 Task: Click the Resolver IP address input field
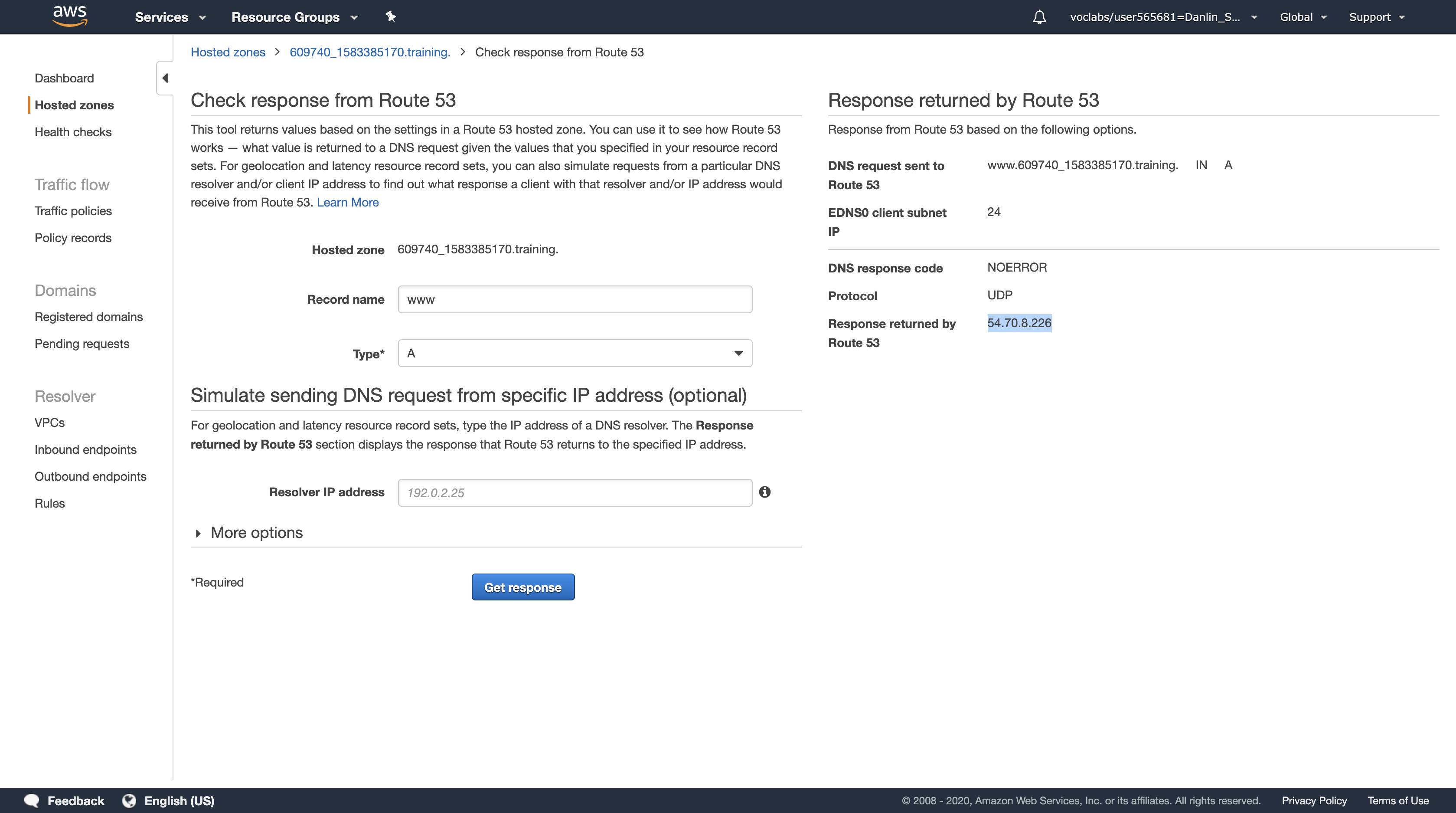tap(575, 492)
